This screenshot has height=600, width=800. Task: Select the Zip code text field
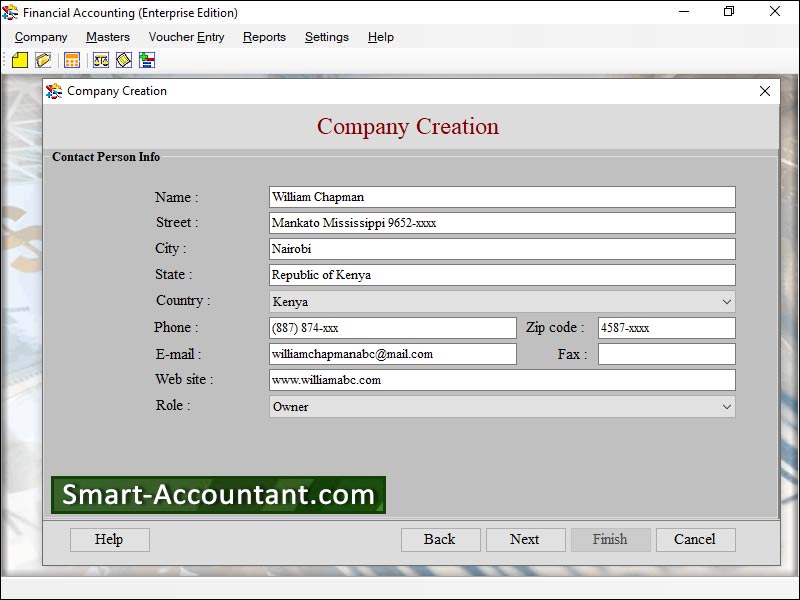[x=666, y=328]
